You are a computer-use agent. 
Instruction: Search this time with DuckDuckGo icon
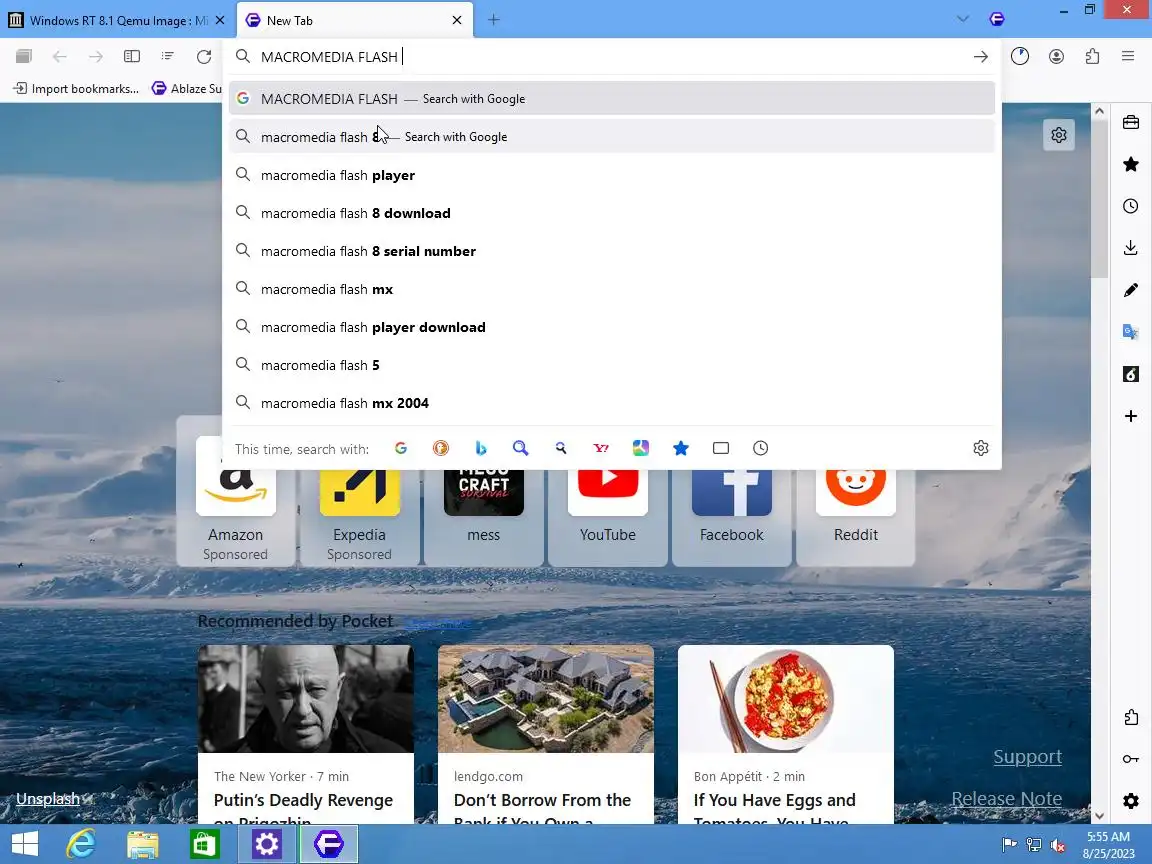pyautogui.click(x=441, y=448)
